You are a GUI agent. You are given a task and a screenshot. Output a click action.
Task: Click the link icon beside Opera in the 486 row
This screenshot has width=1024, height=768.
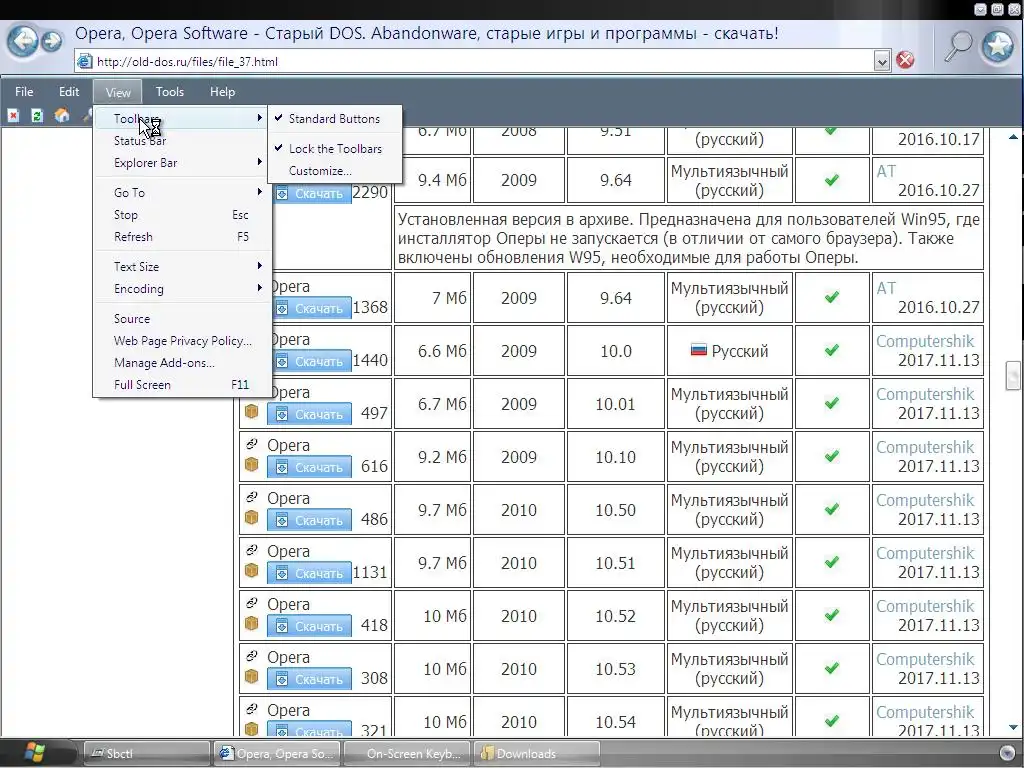(x=251, y=497)
